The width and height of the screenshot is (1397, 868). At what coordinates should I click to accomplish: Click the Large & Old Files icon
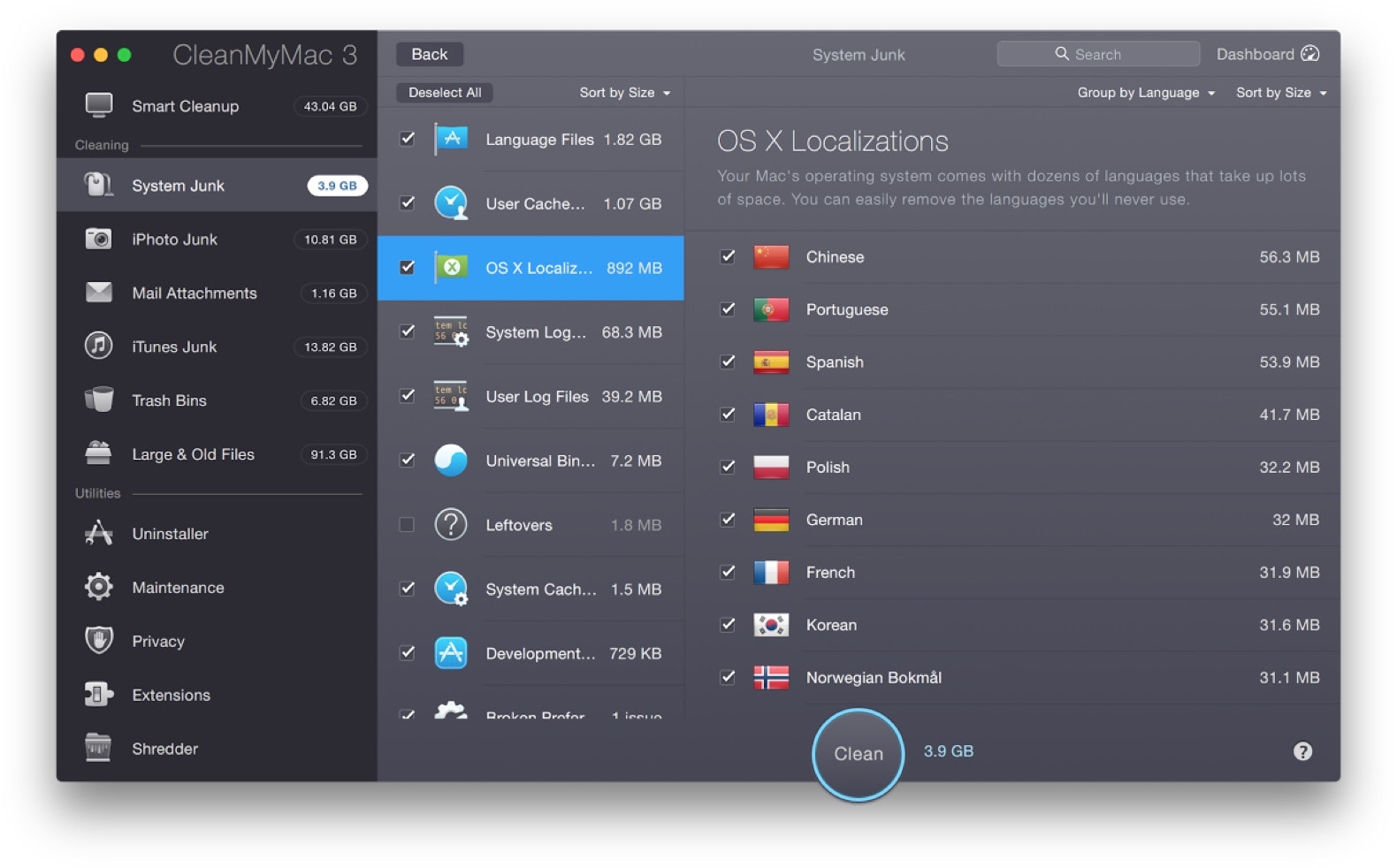pos(98,453)
